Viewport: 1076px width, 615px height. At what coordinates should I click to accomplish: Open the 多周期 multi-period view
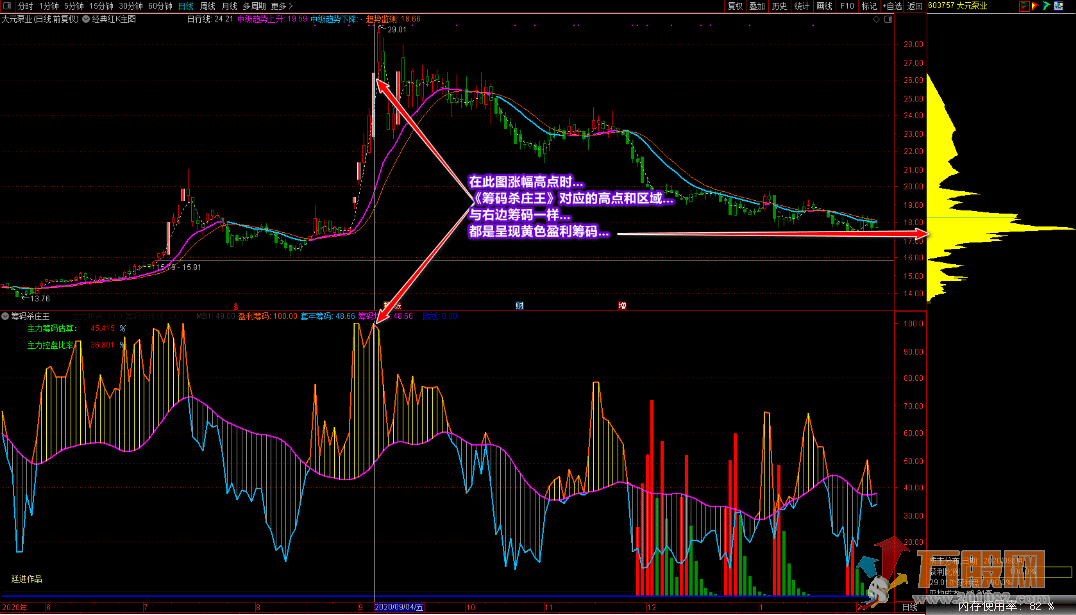[x=255, y=5]
